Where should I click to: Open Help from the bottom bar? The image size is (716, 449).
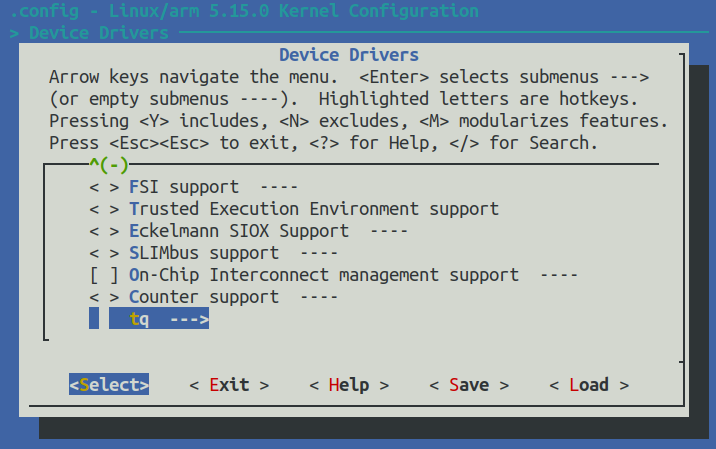[349, 385]
